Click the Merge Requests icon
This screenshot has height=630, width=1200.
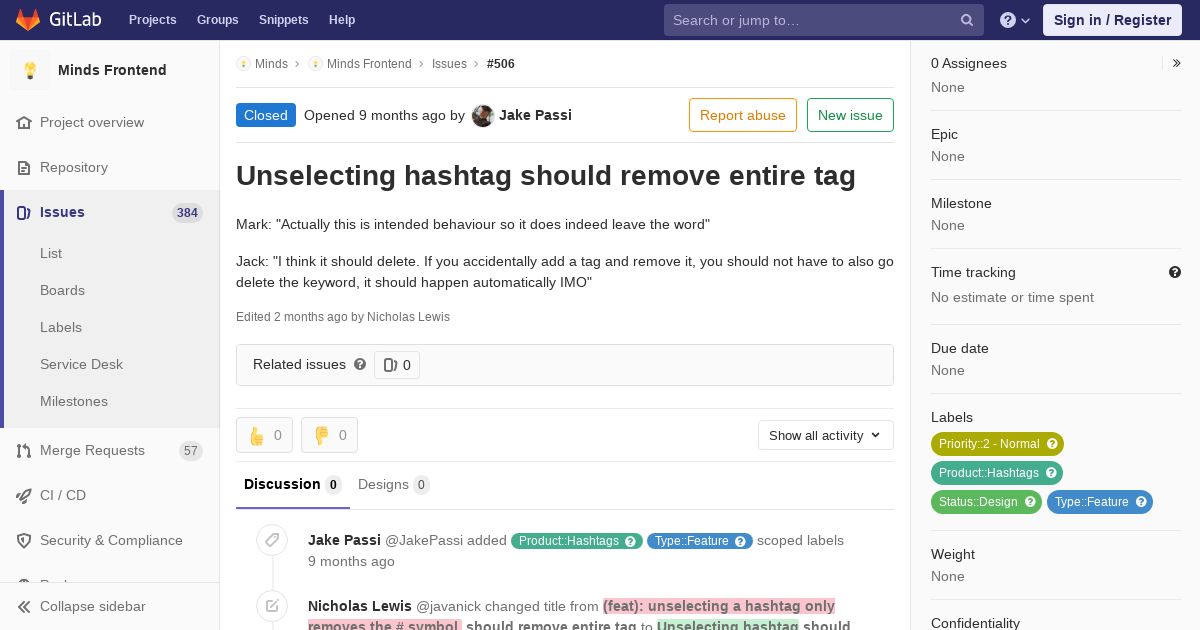[x=24, y=450]
